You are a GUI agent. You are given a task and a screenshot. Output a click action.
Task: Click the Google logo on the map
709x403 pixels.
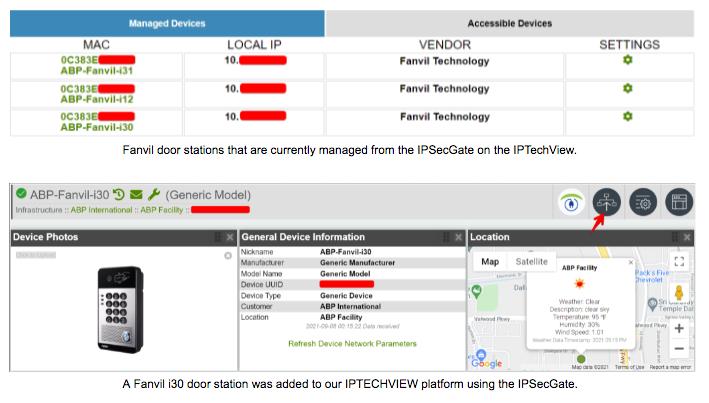click(x=487, y=363)
